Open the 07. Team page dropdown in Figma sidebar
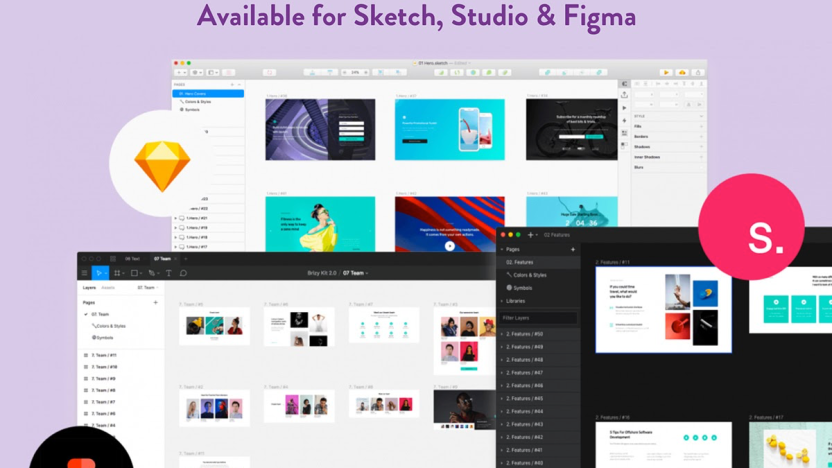Image resolution: width=832 pixels, height=468 pixels. tap(148, 288)
